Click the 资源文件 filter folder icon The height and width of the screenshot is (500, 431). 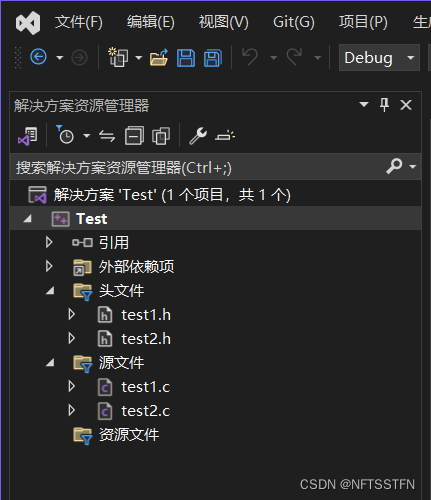[x=82, y=436]
